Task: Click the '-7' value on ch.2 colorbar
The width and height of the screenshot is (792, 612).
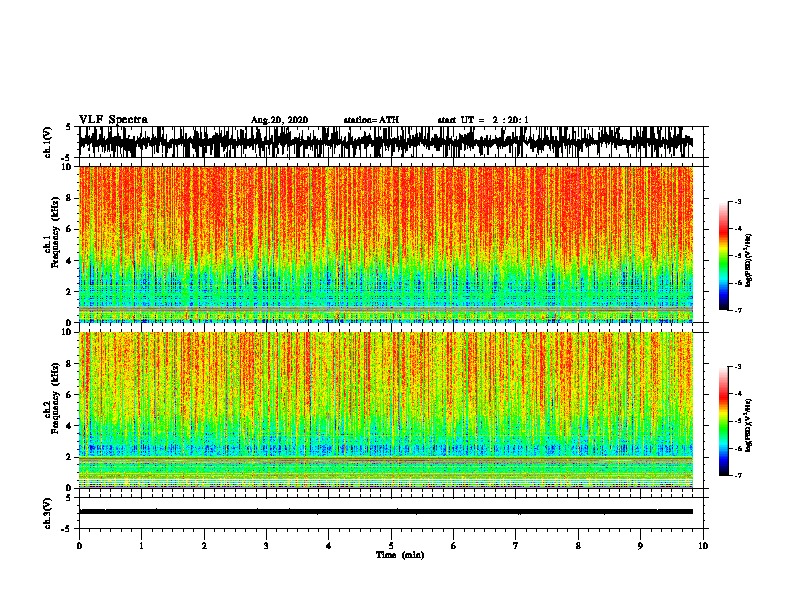Action: coord(737,475)
